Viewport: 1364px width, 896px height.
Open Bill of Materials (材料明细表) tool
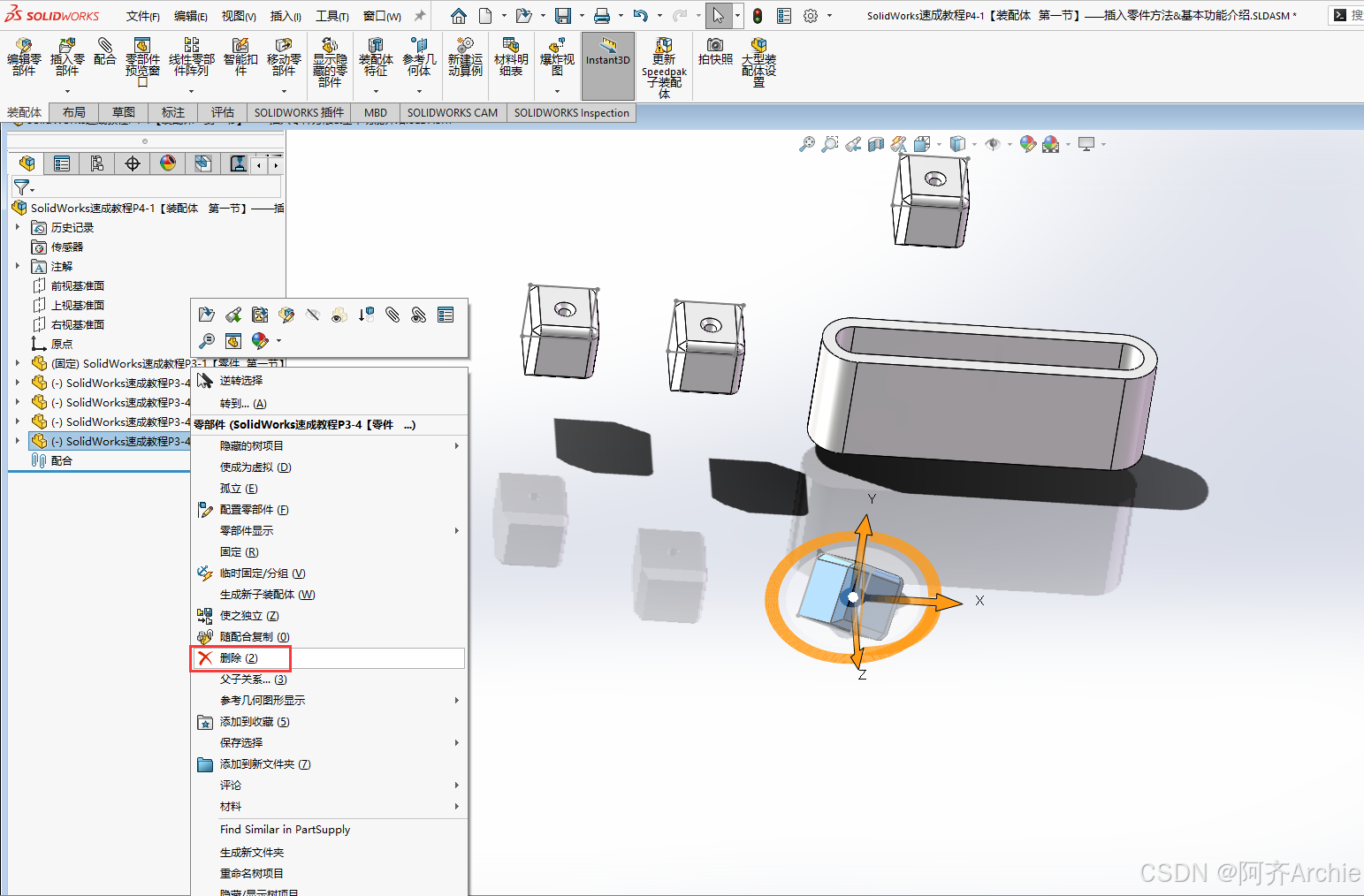click(511, 57)
